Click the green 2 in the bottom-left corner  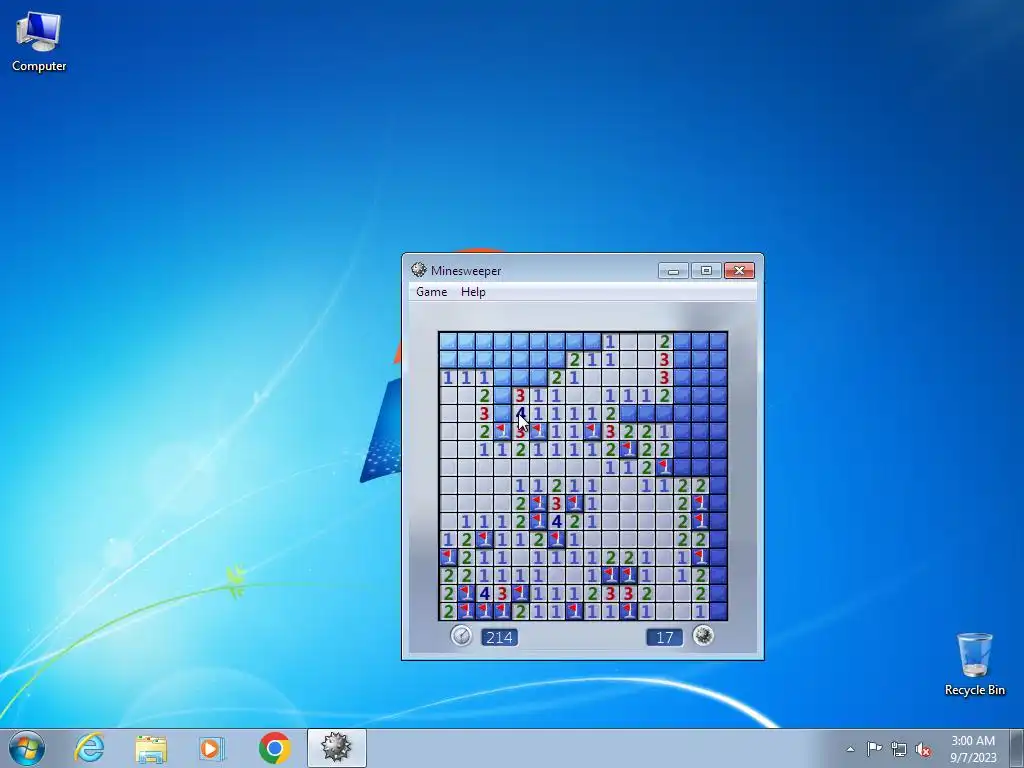pos(448,611)
